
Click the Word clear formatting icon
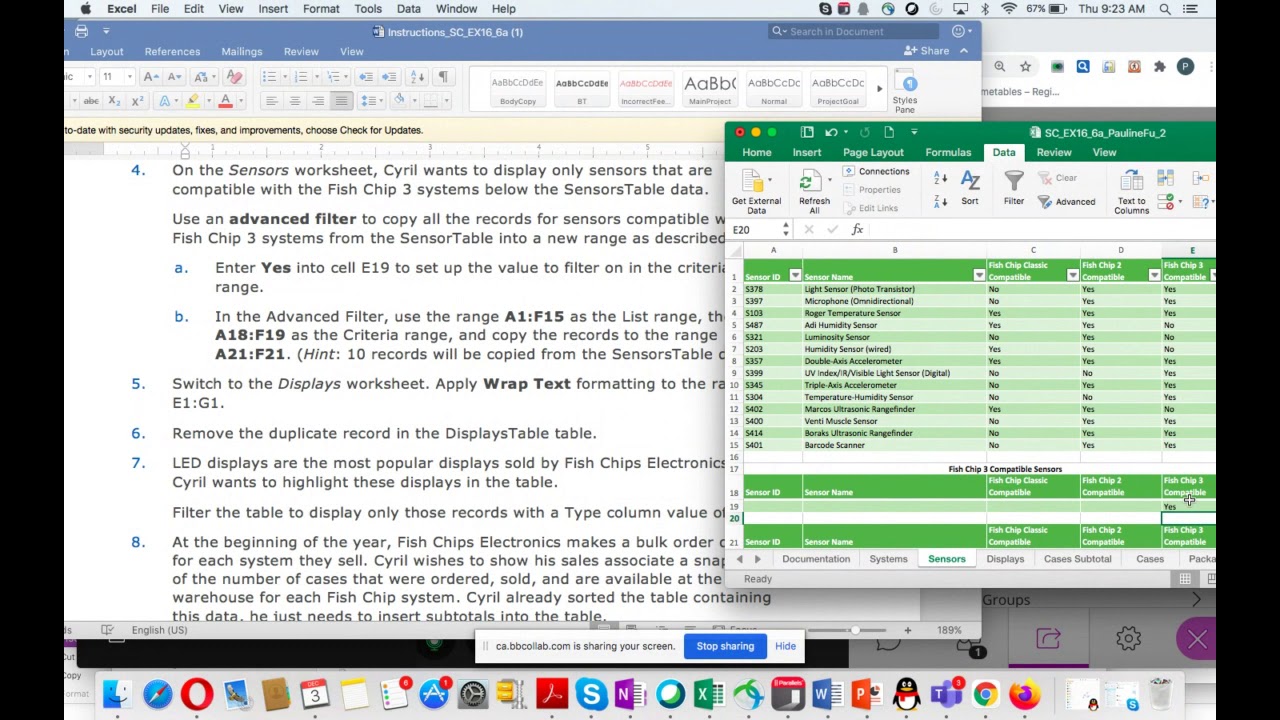[x=234, y=77]
